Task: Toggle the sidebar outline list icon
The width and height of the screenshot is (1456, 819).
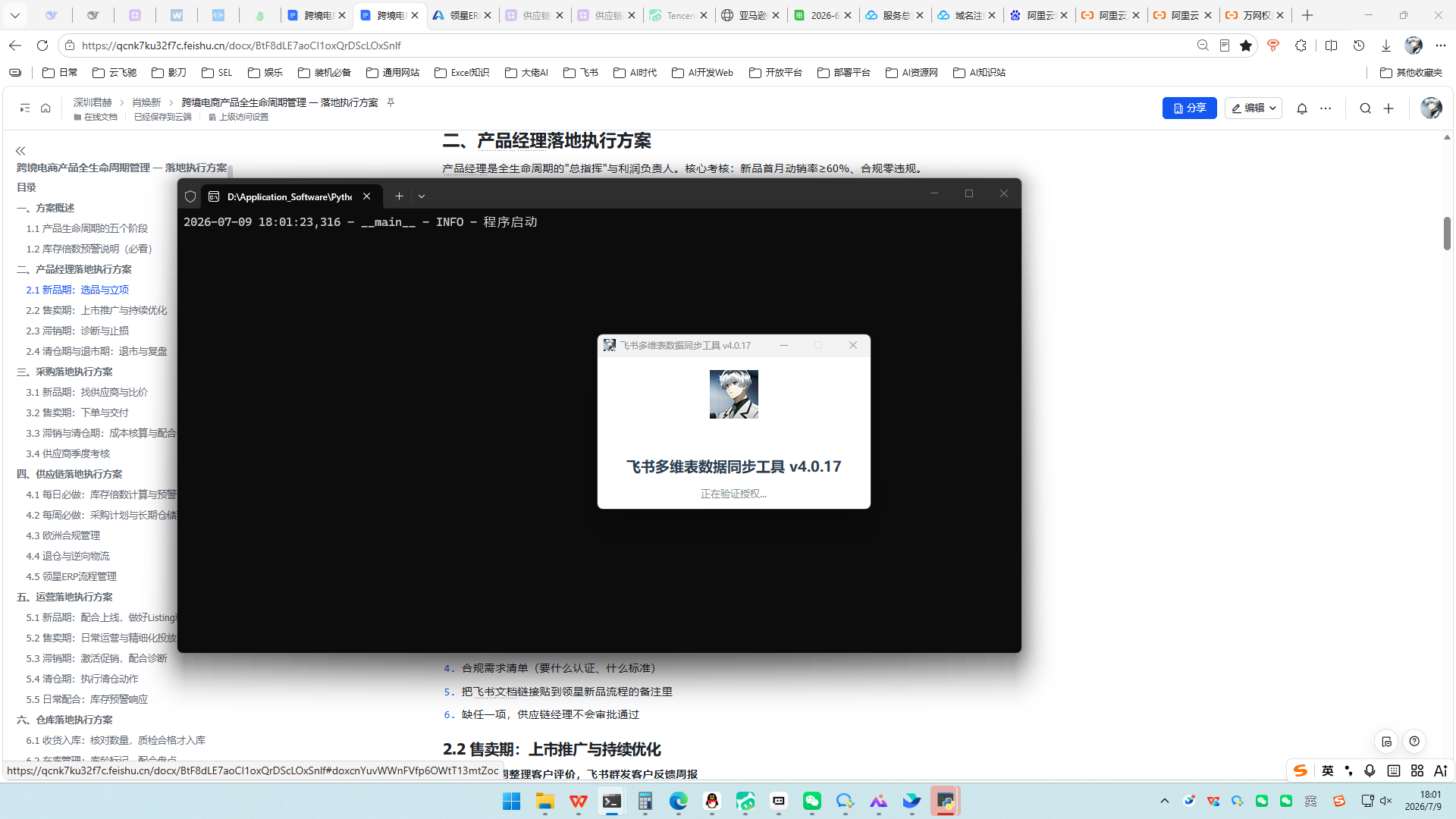Action: [x=25, y=108]
